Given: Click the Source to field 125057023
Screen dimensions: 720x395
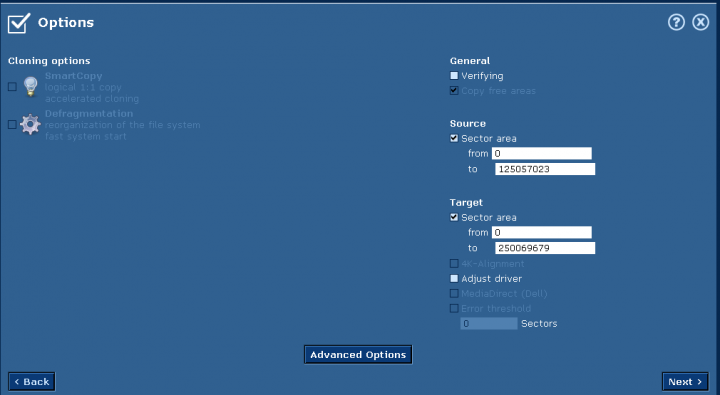Looking at the screenshot, I should coord(545,169).
